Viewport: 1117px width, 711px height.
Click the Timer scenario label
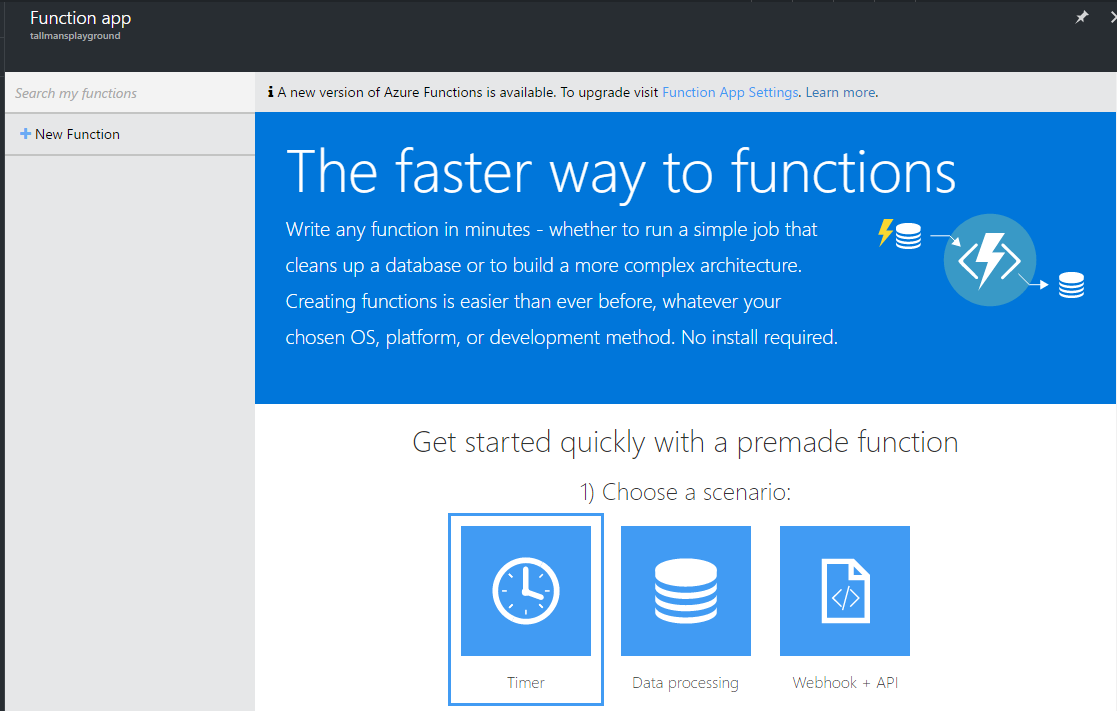pyautogui.click(x=526, y=683)
